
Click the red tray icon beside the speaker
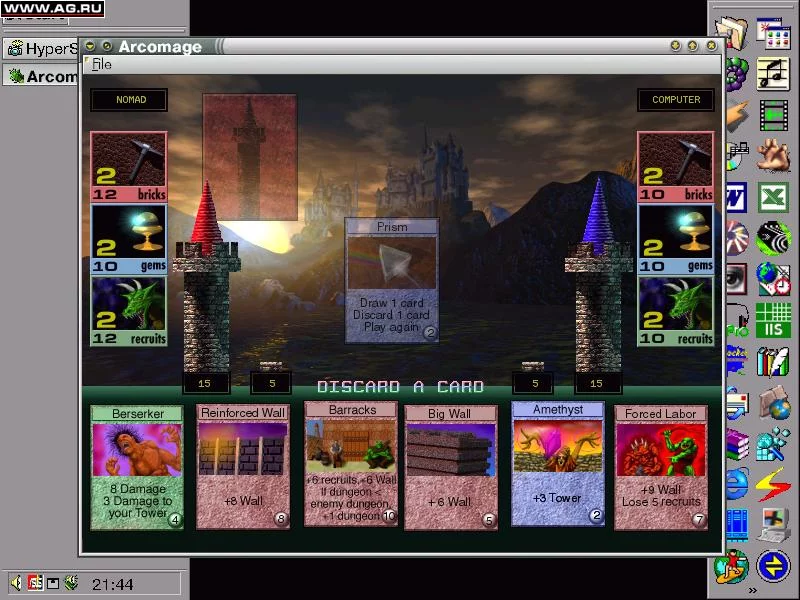tap(35, 582)
